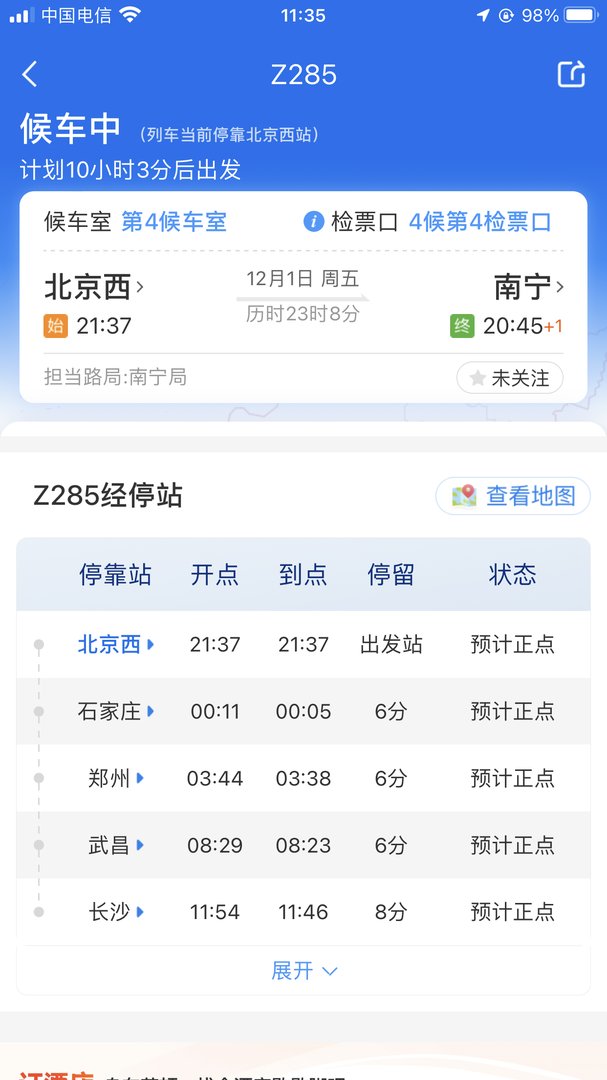Tap the share icon at top right

click(570, 74)
